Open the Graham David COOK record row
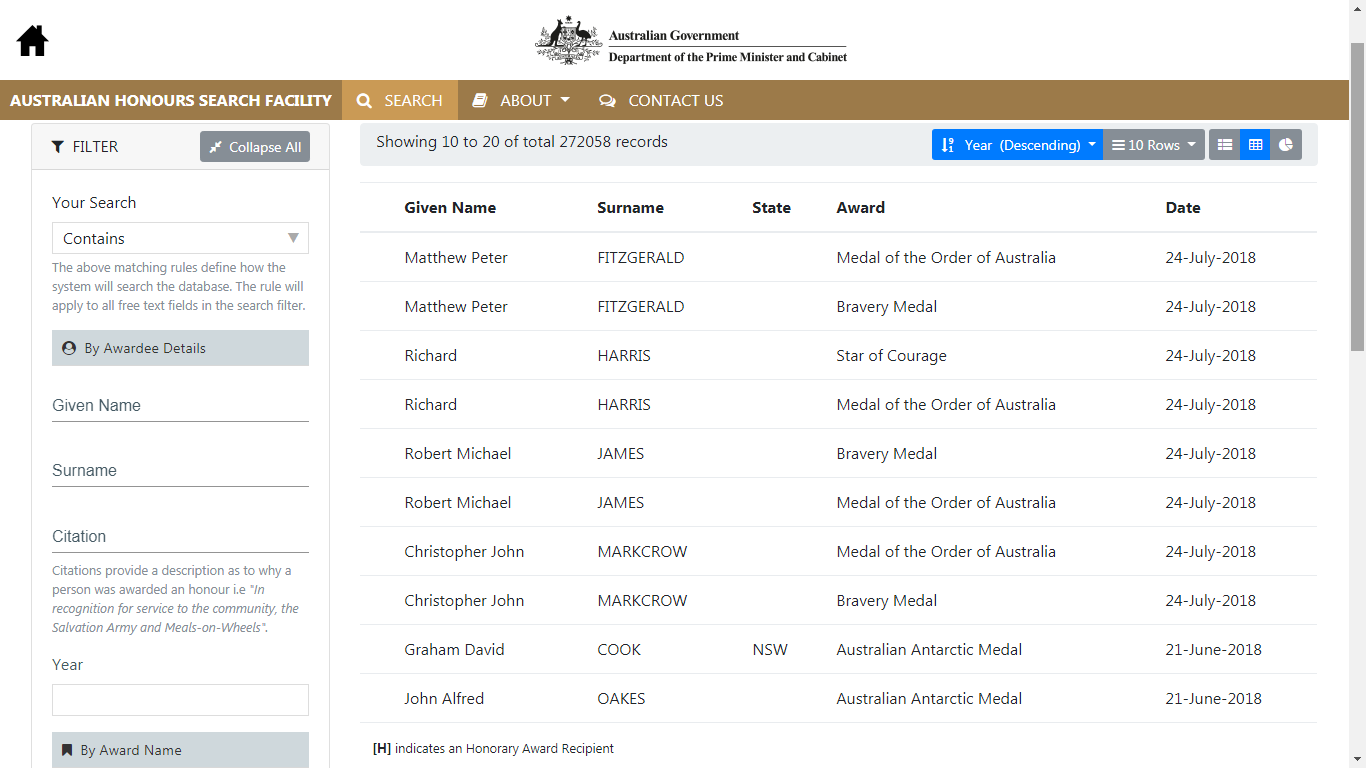This screenshot has height=768, width=1366. 838,650
